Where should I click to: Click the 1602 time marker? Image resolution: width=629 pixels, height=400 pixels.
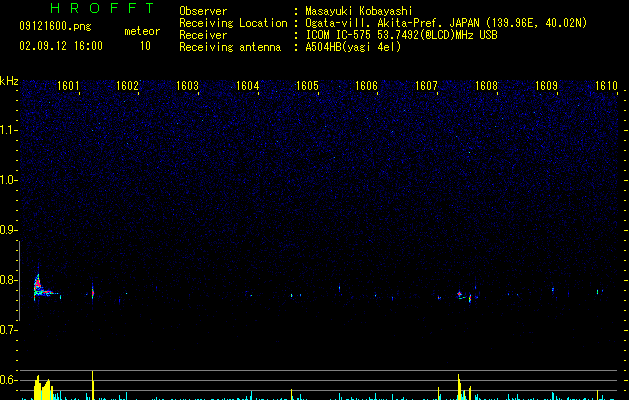(x=128, y=85)
